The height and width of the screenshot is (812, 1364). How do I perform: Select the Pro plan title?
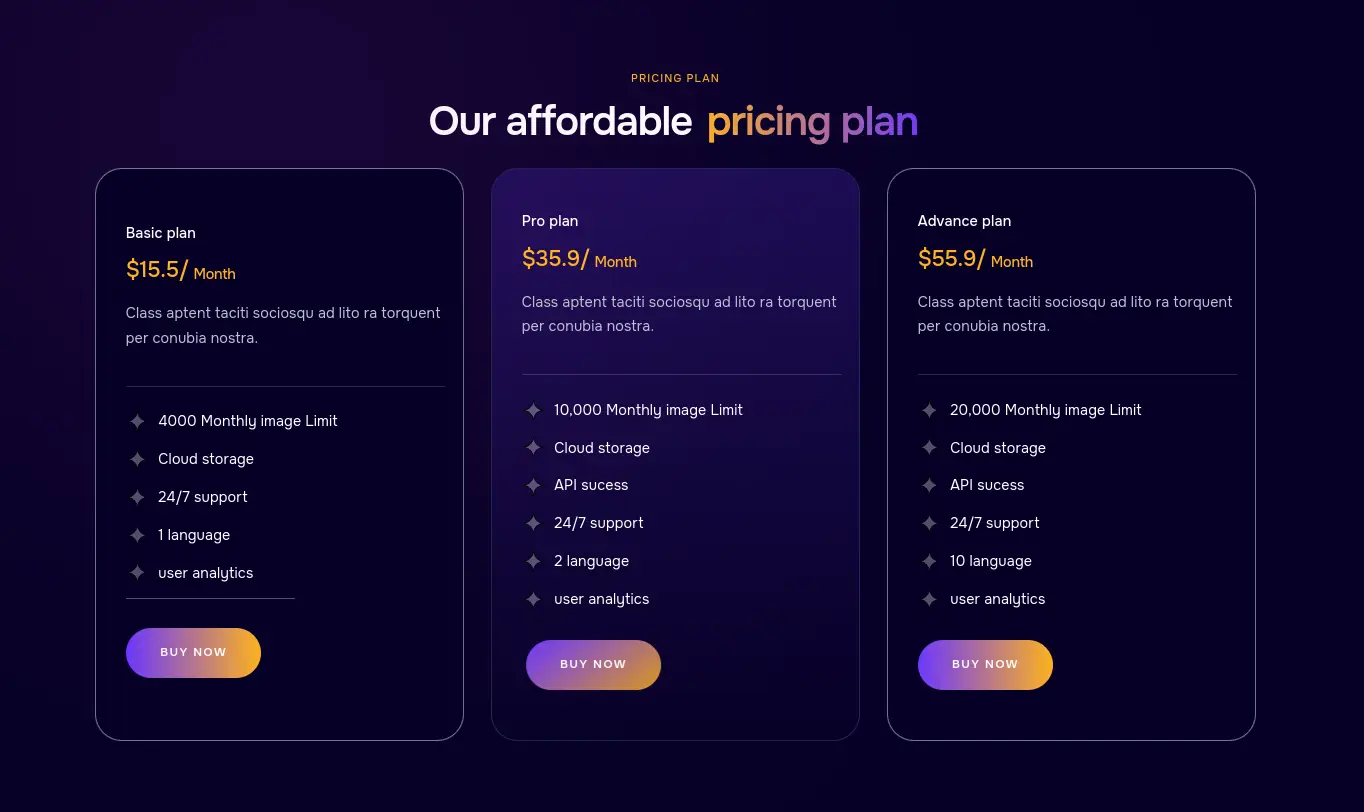[x=550, y=221]
